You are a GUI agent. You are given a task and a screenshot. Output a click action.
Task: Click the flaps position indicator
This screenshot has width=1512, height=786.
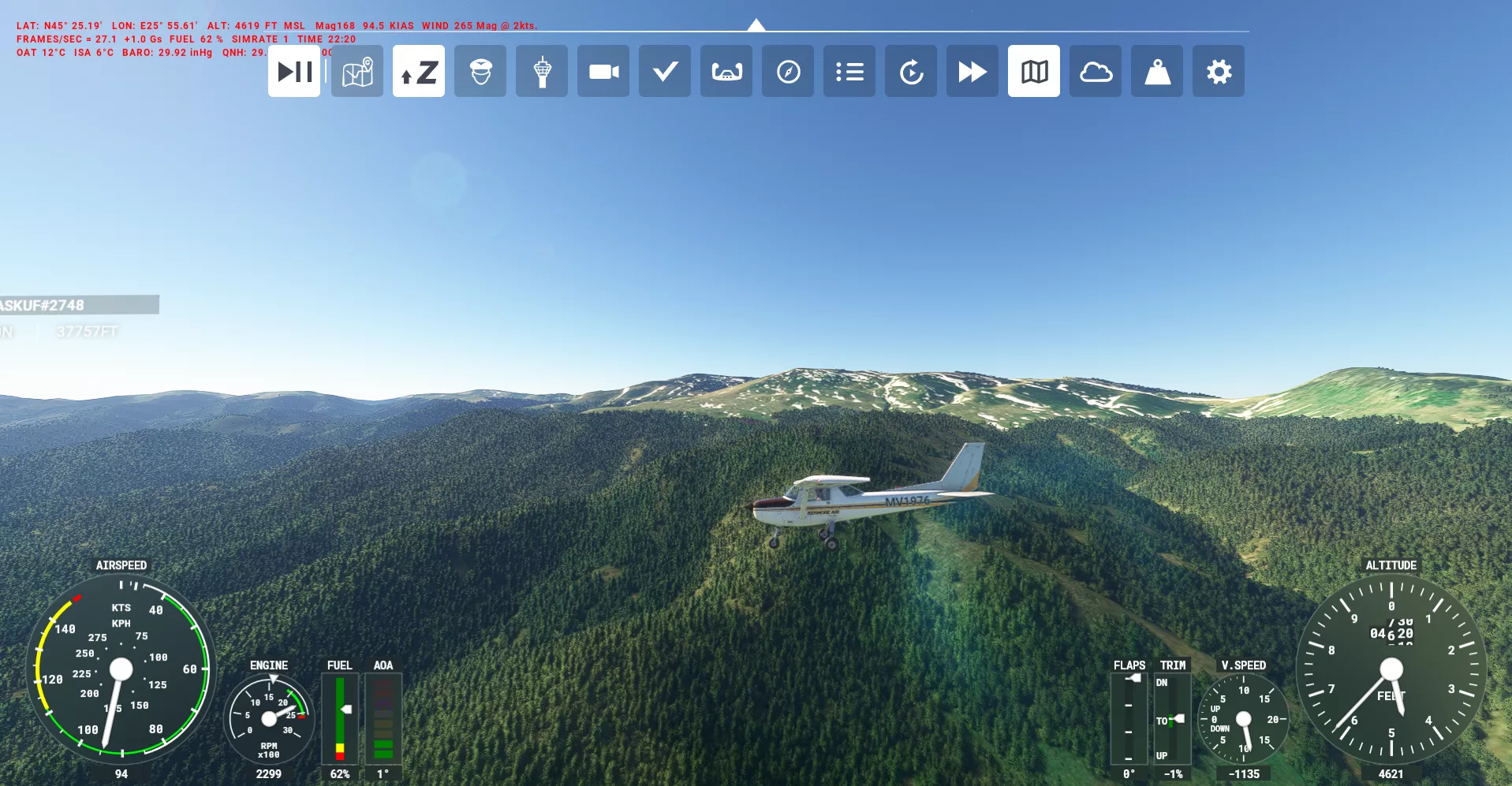pyautogui.click(x=1129, y=718)
